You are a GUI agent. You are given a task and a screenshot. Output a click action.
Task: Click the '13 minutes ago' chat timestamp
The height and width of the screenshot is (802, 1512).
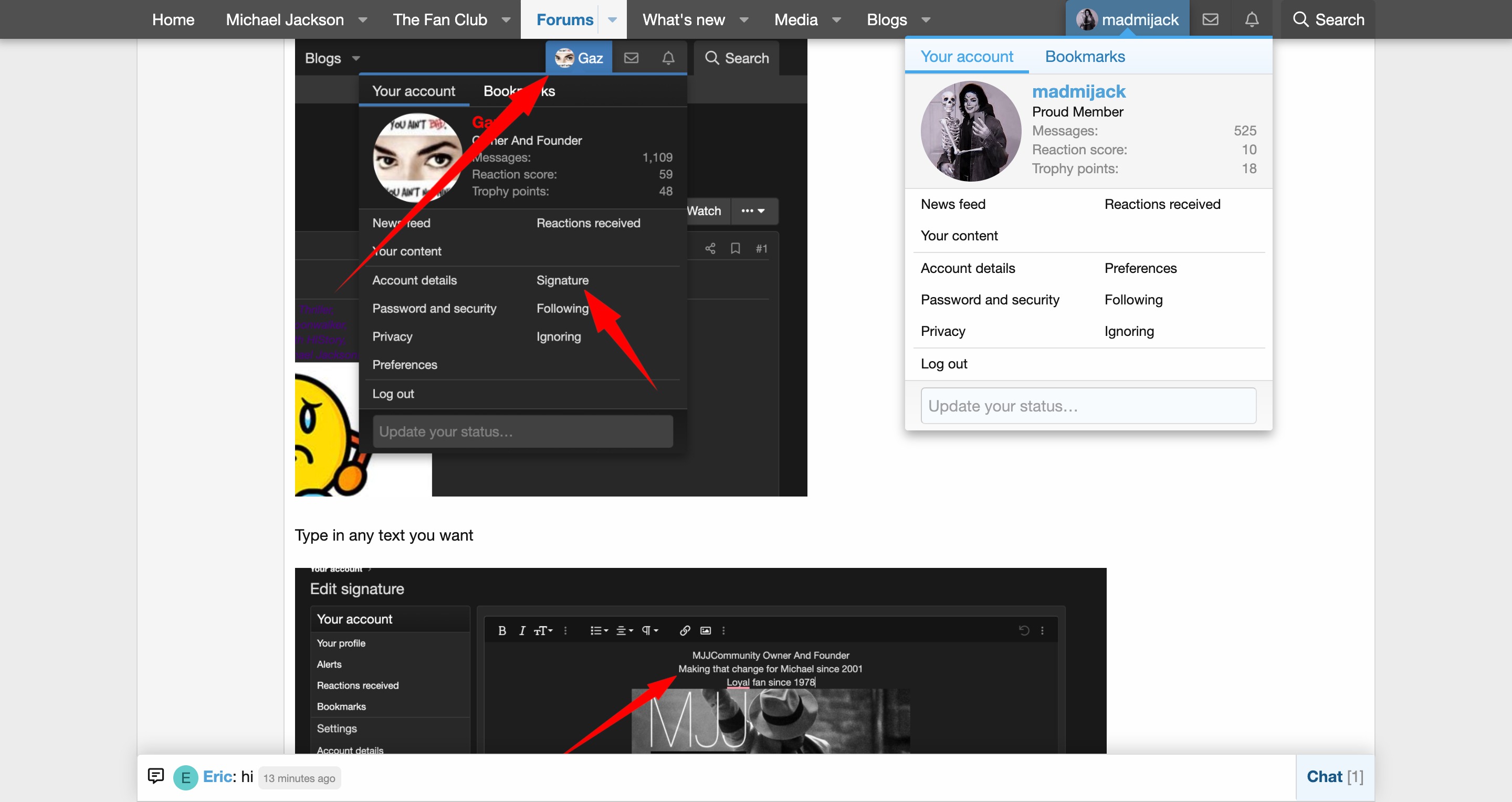299,778
